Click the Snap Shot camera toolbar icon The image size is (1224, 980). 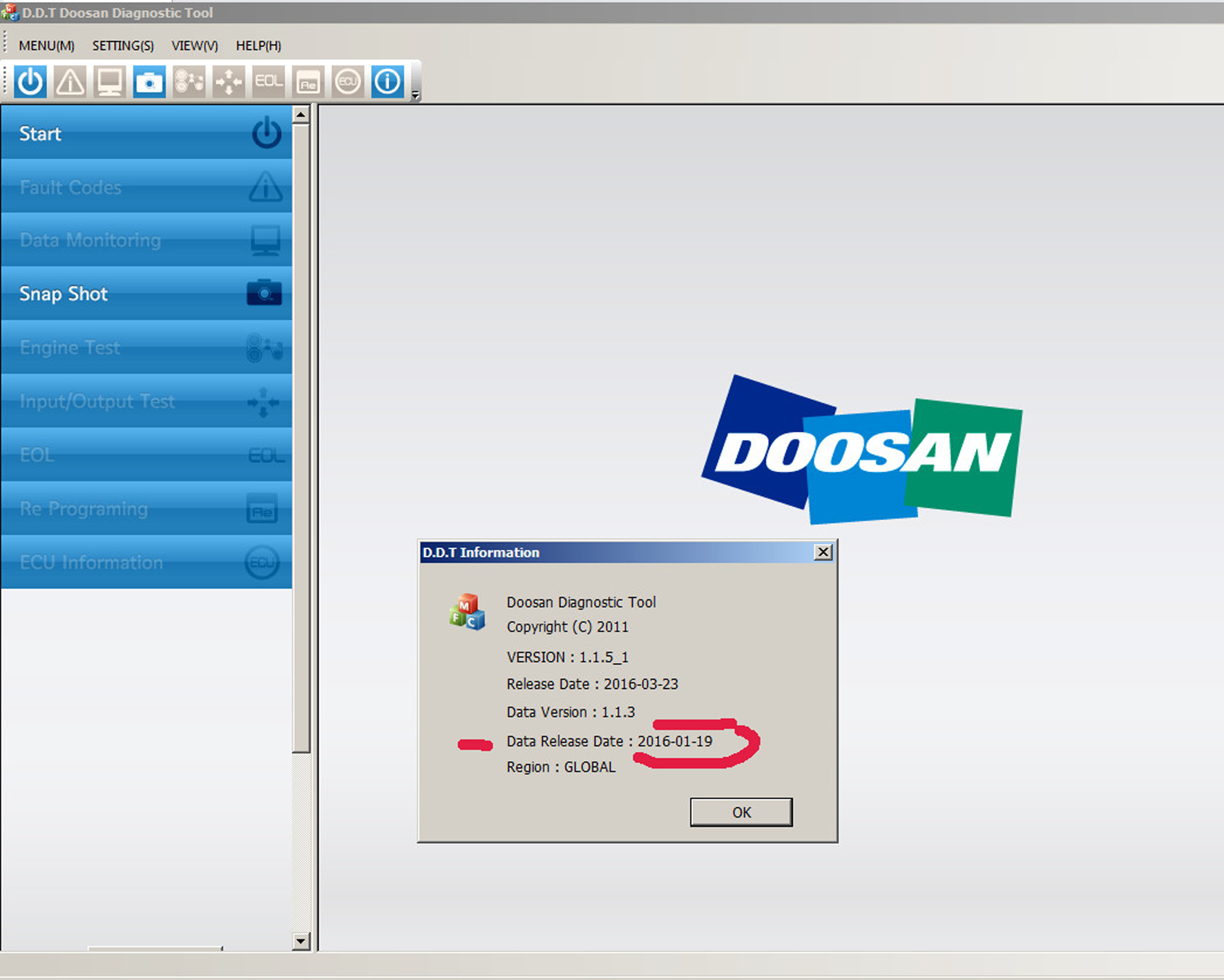click(x=149, y=82)
